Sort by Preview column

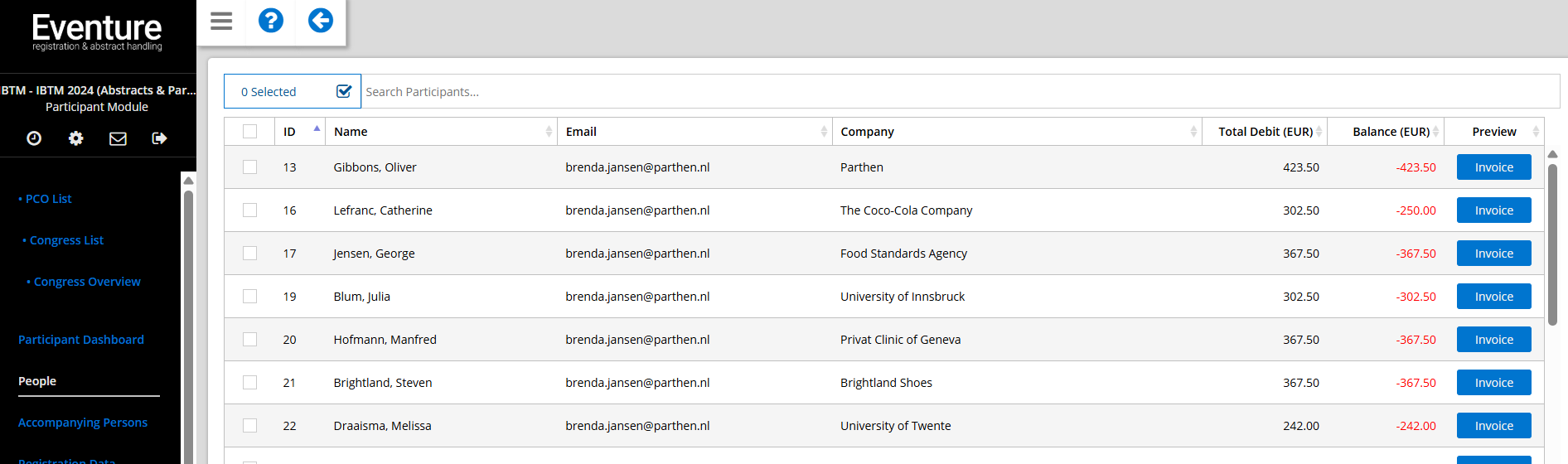click(x=1494, y=132)
